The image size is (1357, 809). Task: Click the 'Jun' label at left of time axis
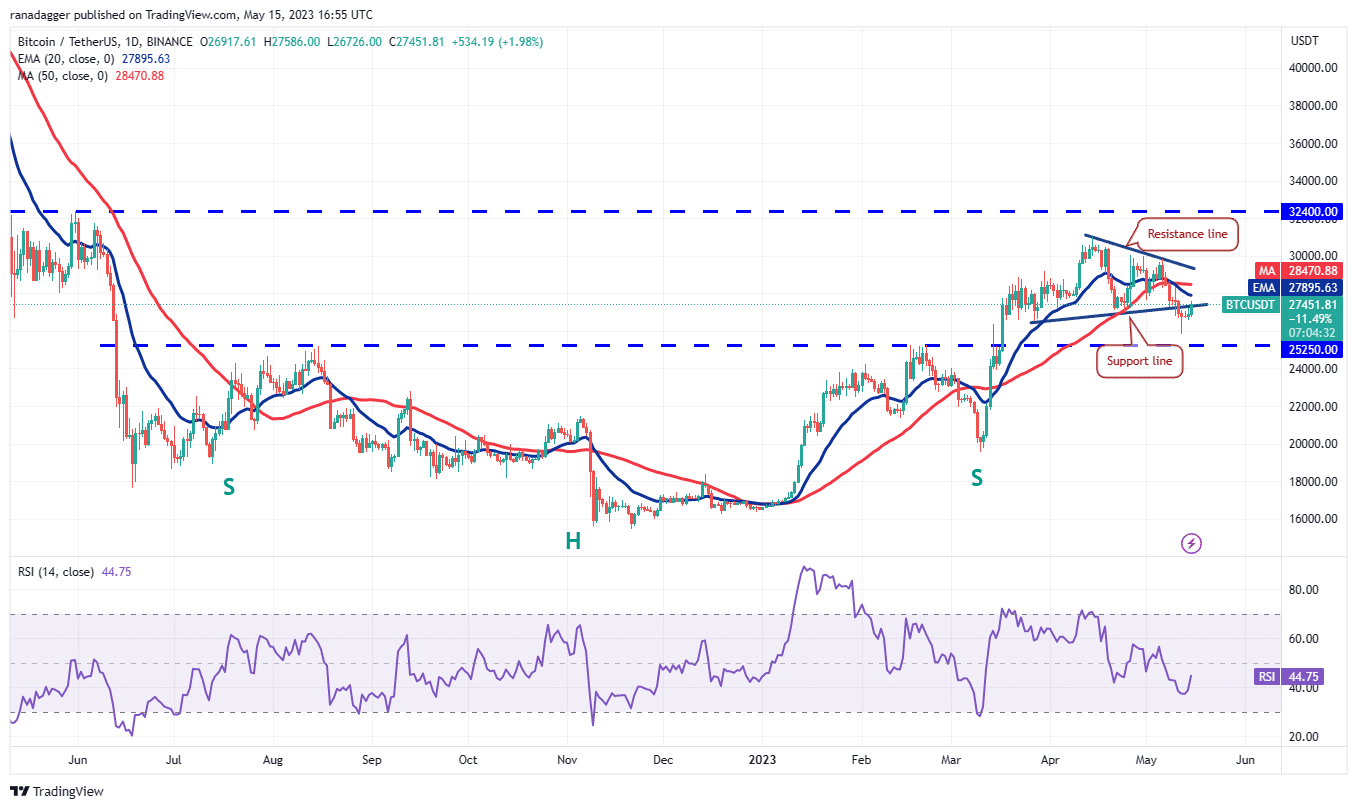(x=78, y=760)
